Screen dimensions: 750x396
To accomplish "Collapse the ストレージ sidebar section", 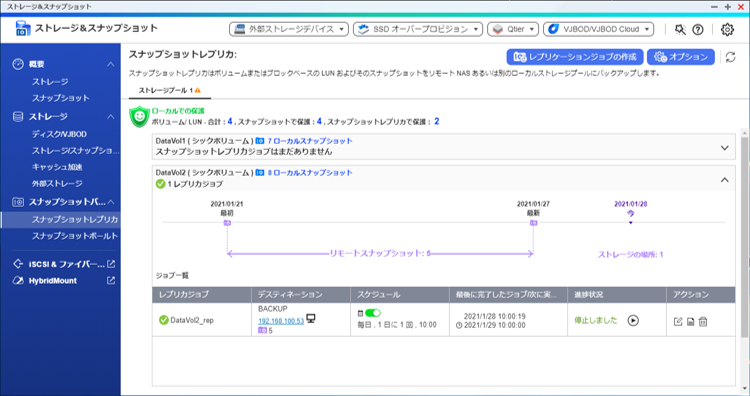I will coord(110,117).
